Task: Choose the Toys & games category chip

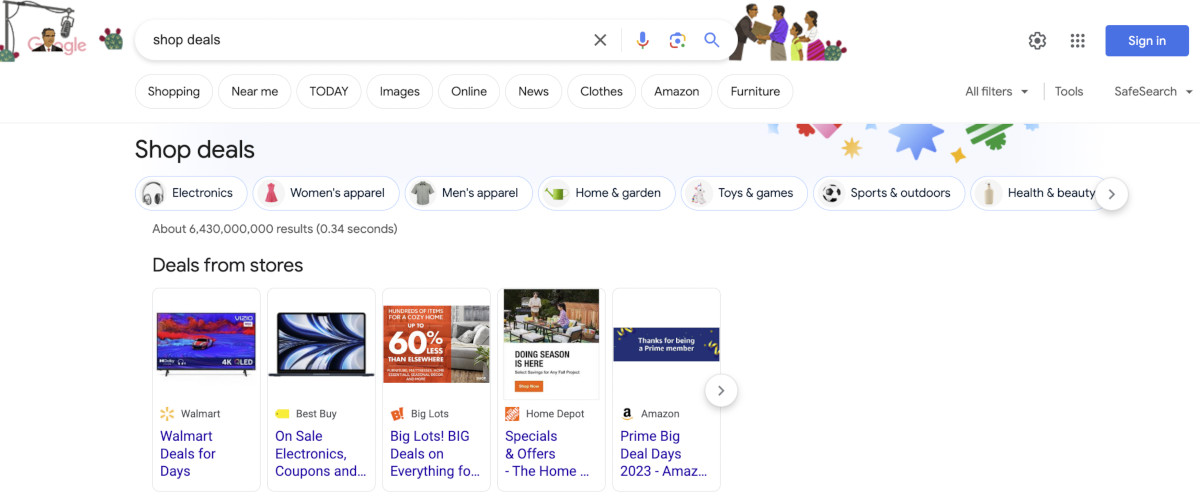Action: (x=744, y=193)
